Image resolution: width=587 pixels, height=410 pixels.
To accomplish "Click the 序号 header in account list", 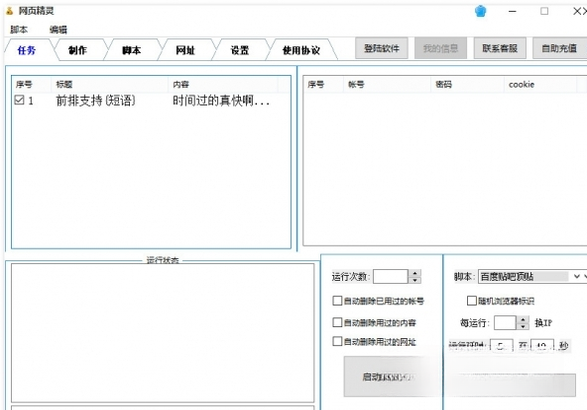I will tap(323, 85).
